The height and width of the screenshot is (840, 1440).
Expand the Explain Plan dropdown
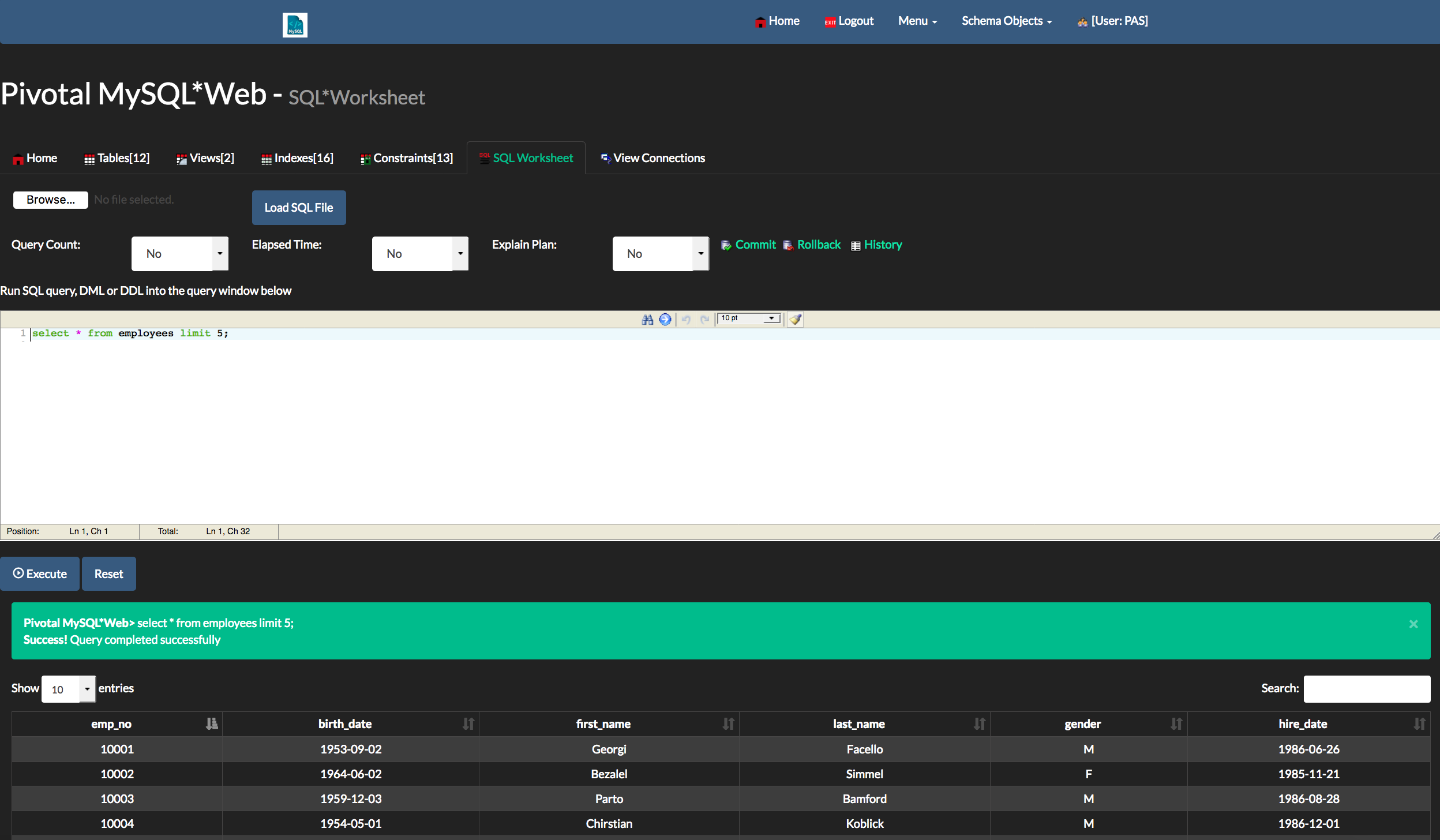(x=661, y=254)
